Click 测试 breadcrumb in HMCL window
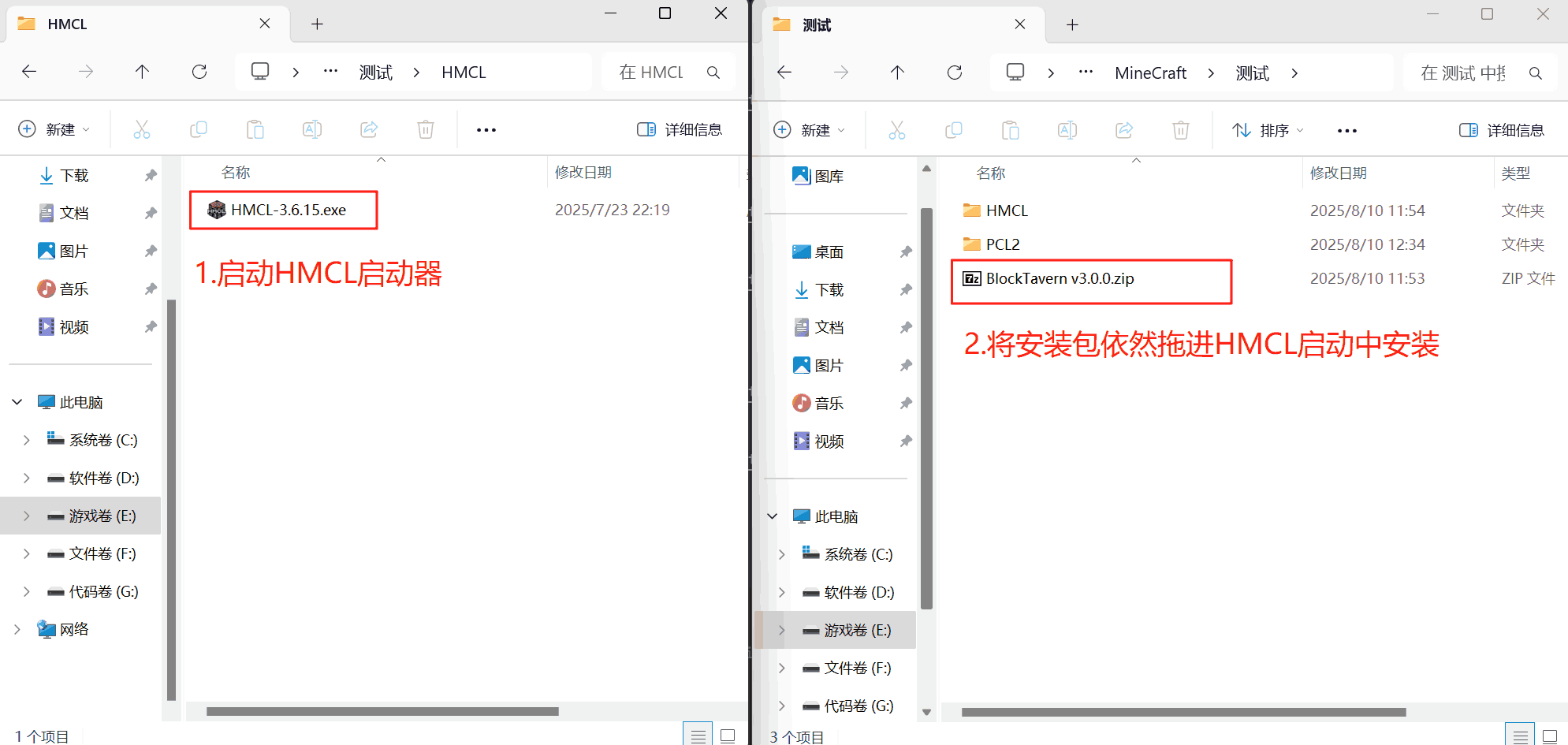 click(376, 72)
